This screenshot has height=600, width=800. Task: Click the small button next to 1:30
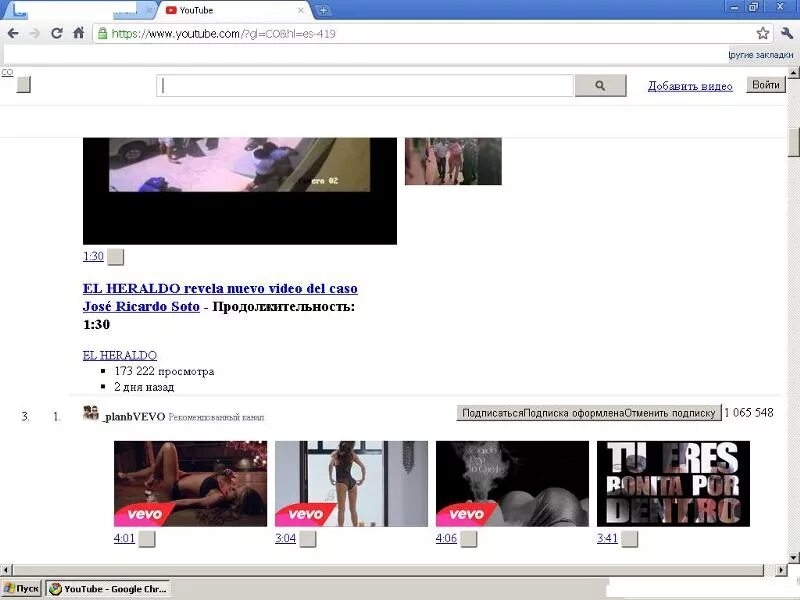tap(116, 257)
